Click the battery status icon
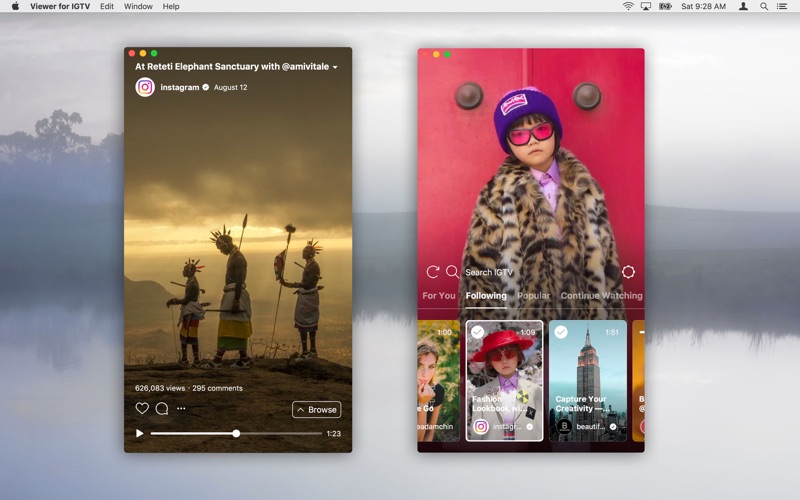The height and width of the screenshot is (500, 800). coord(665,6)
